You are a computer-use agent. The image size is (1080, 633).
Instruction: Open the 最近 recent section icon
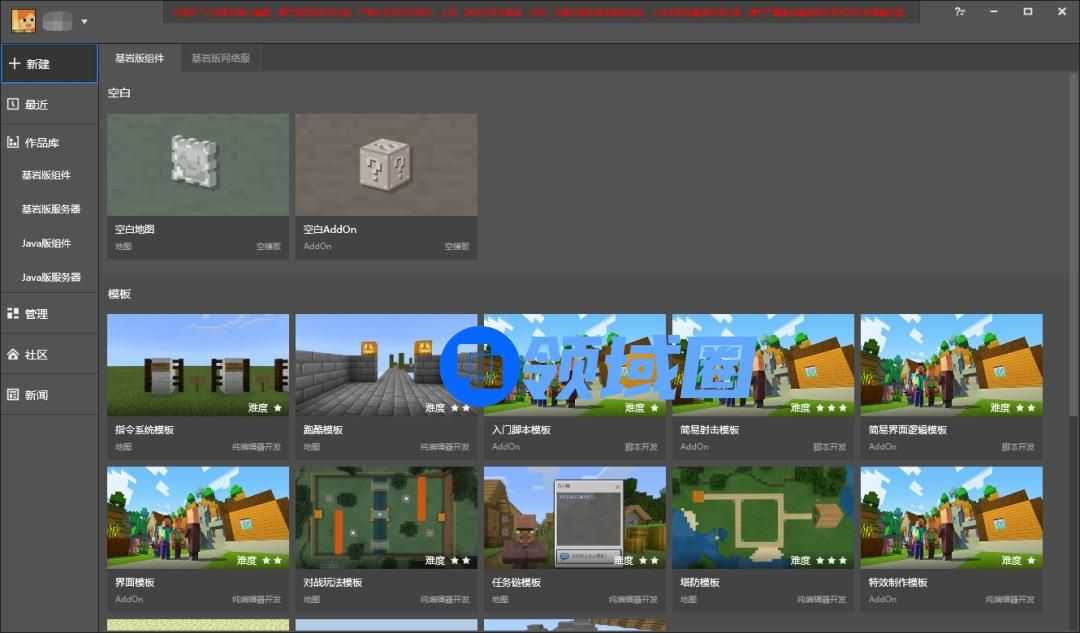coord(13,104)
